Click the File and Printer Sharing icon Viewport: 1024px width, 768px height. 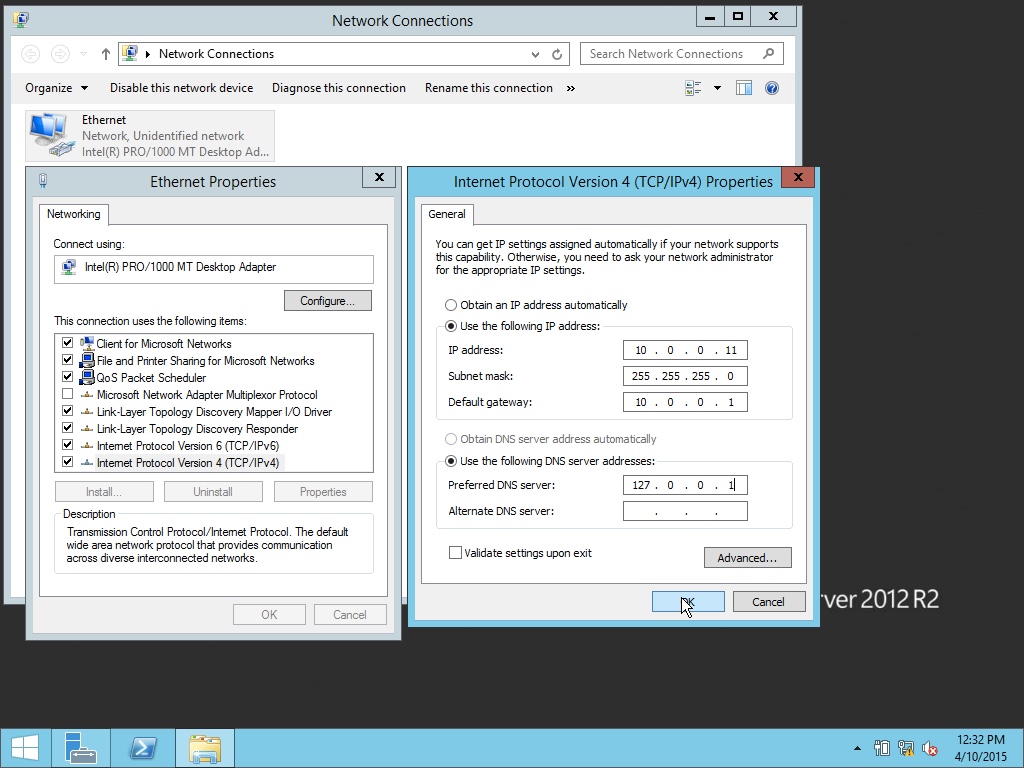[x=87, y=360]
